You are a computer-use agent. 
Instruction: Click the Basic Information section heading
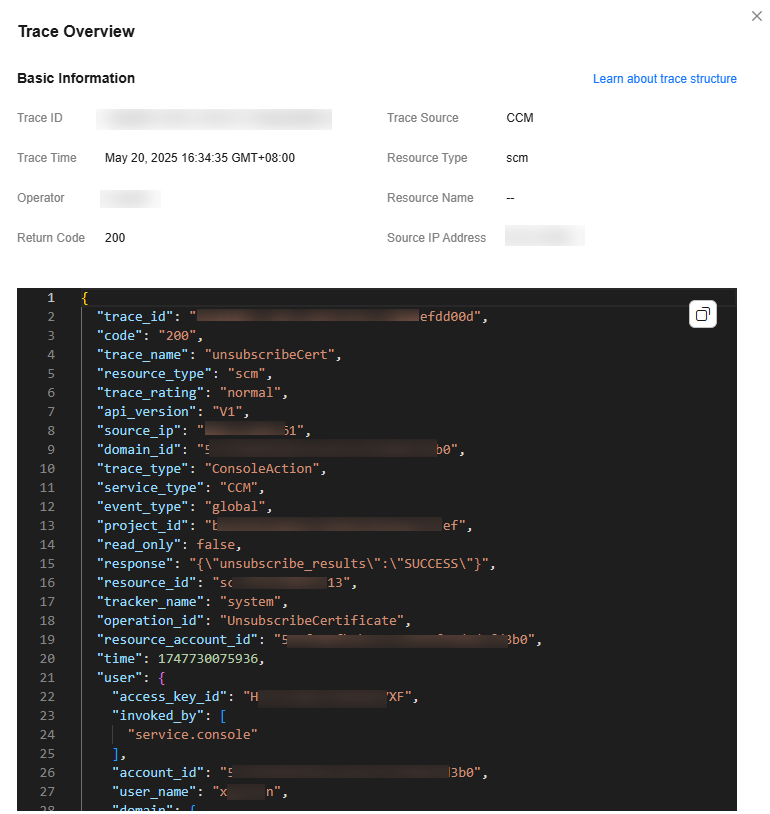tap(76, 78)
